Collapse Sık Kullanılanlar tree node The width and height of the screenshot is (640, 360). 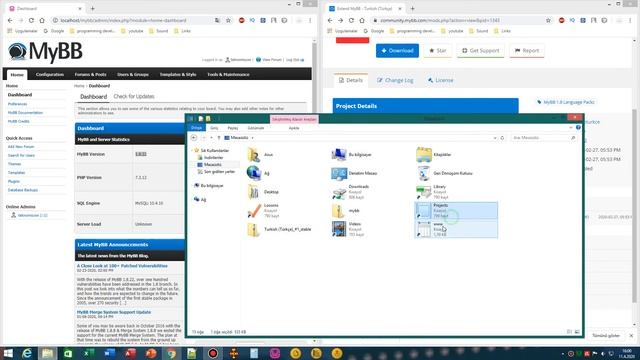coord(192,151)
